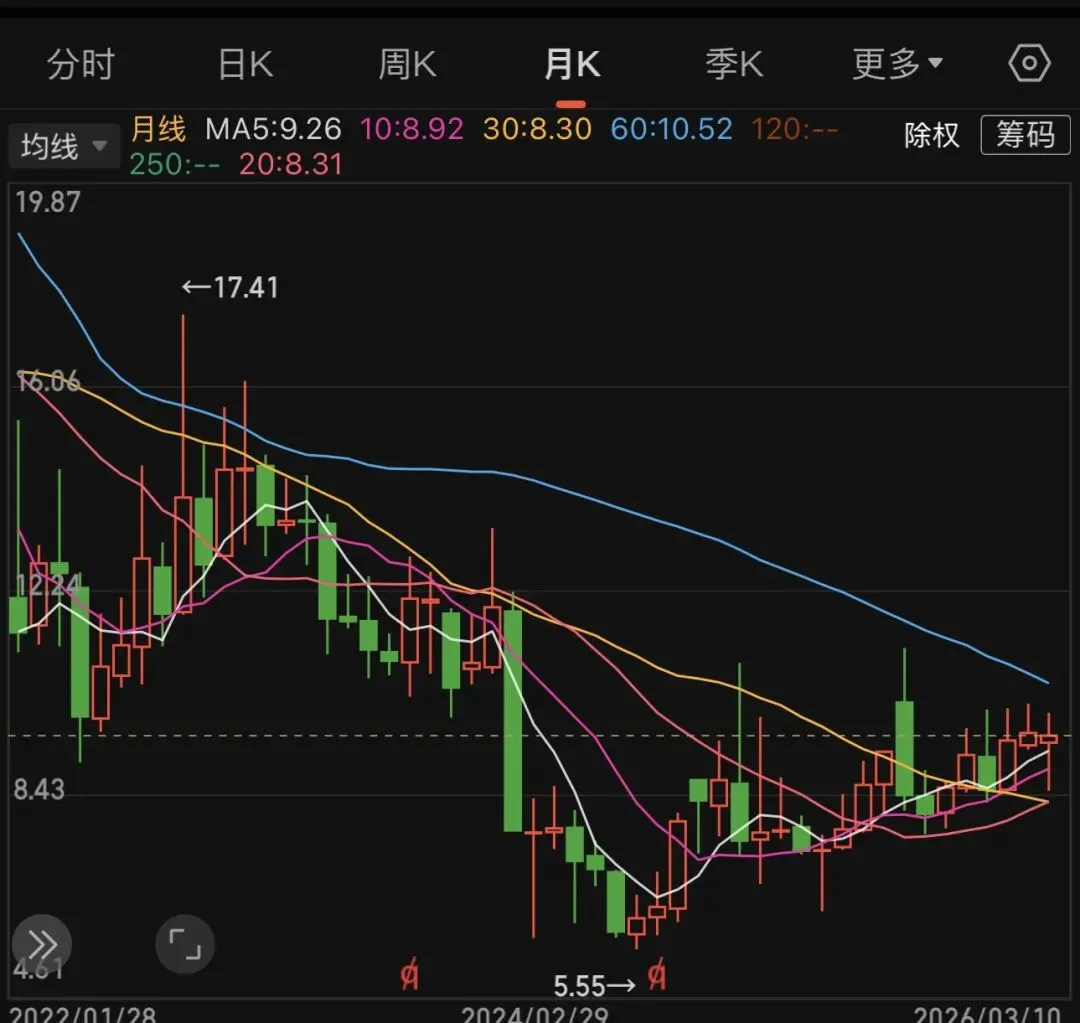Click the red event marker right of 5.55
The width and height of the screenshot is (1080, 1023).
pos(656,974)
